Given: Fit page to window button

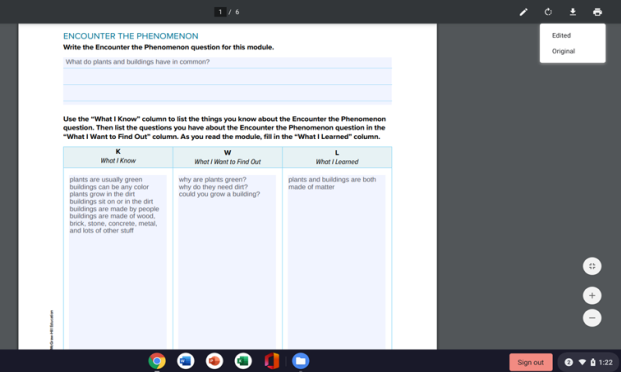Looking at the screenshot, I should (592, 266).
